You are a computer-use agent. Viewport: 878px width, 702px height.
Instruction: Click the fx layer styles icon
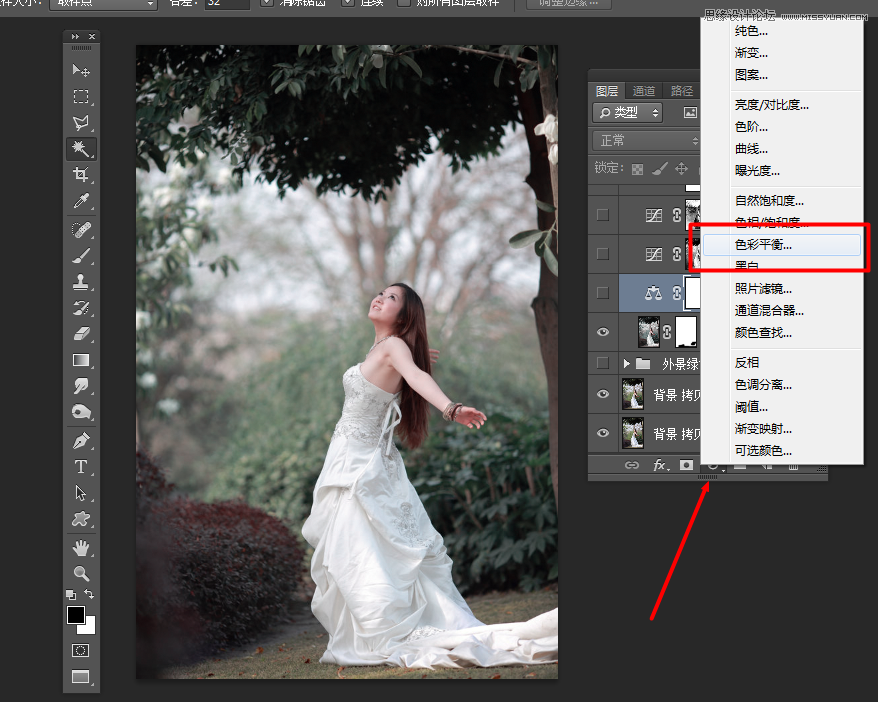tap(657, 465)
